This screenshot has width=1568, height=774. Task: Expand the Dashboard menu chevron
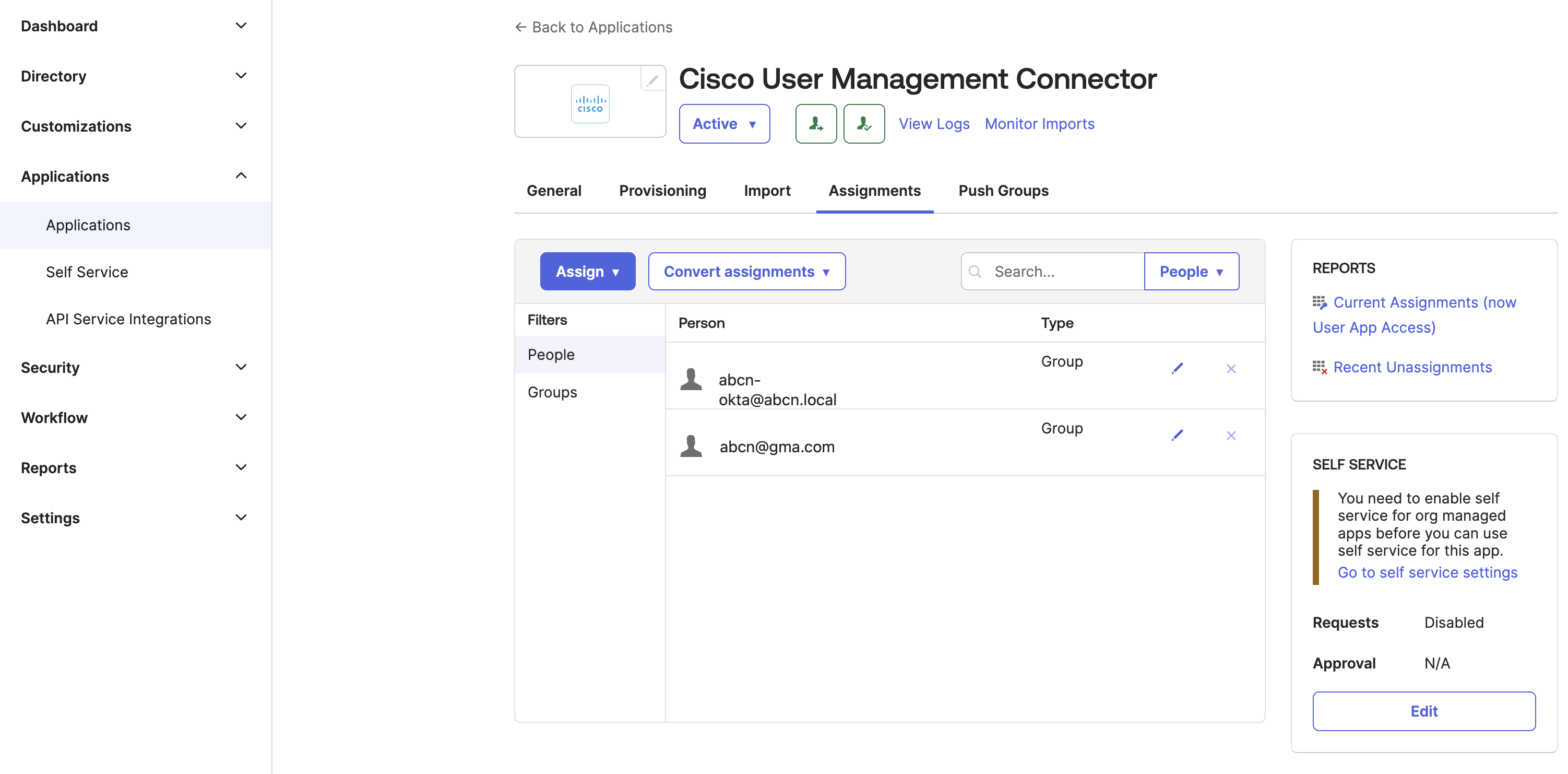click(x=241, y=26)
